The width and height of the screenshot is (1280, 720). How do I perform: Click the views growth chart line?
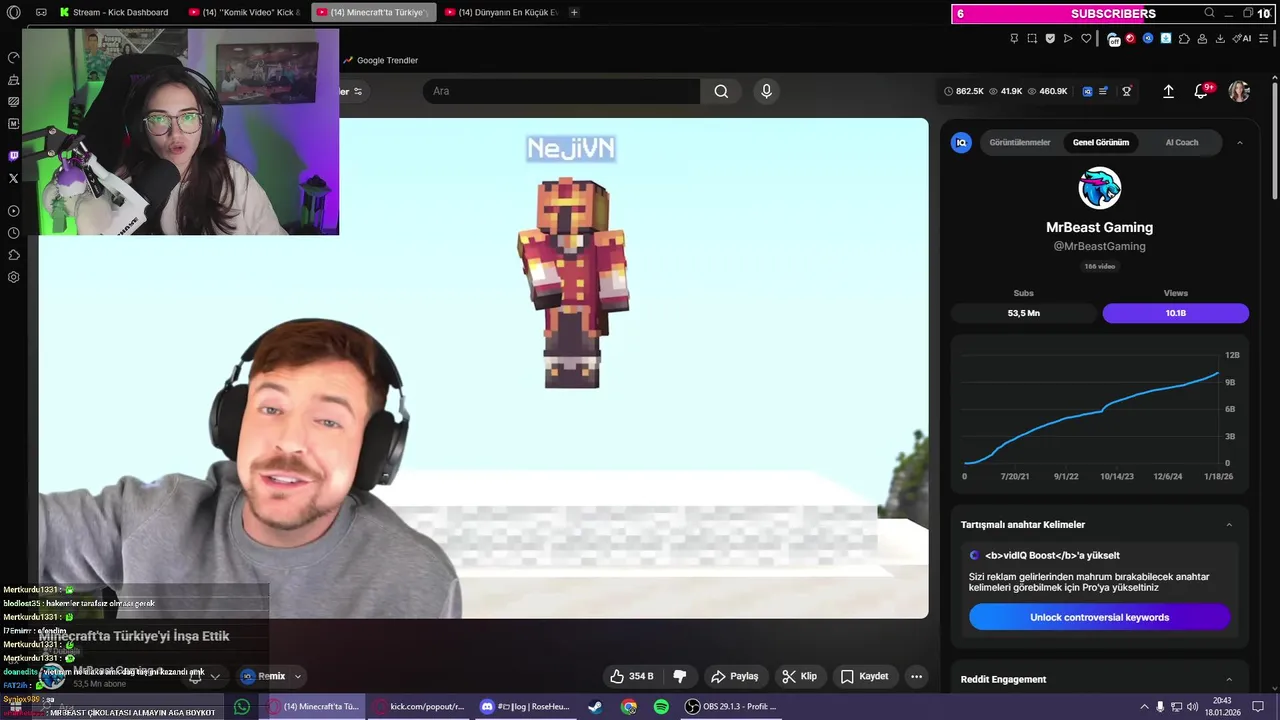[1092, 418]
